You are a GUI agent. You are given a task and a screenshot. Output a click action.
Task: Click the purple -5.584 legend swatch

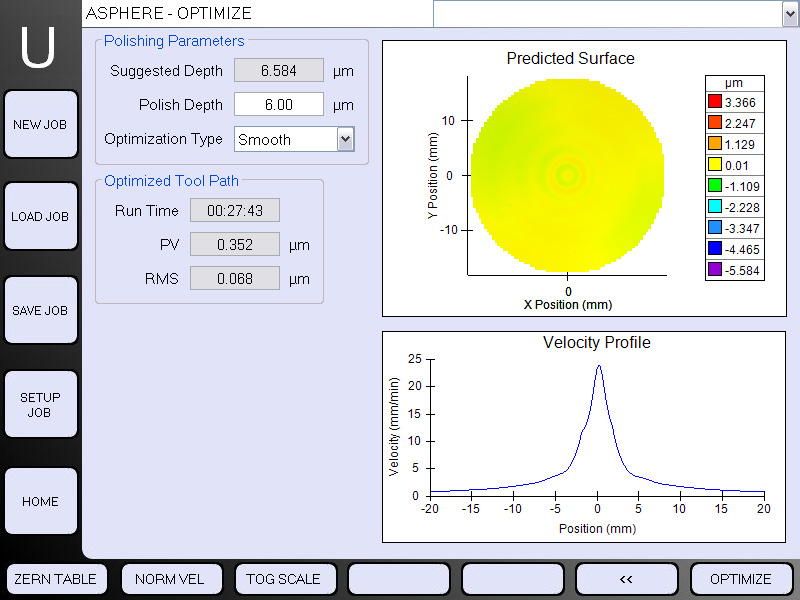[x=714, y=270]
